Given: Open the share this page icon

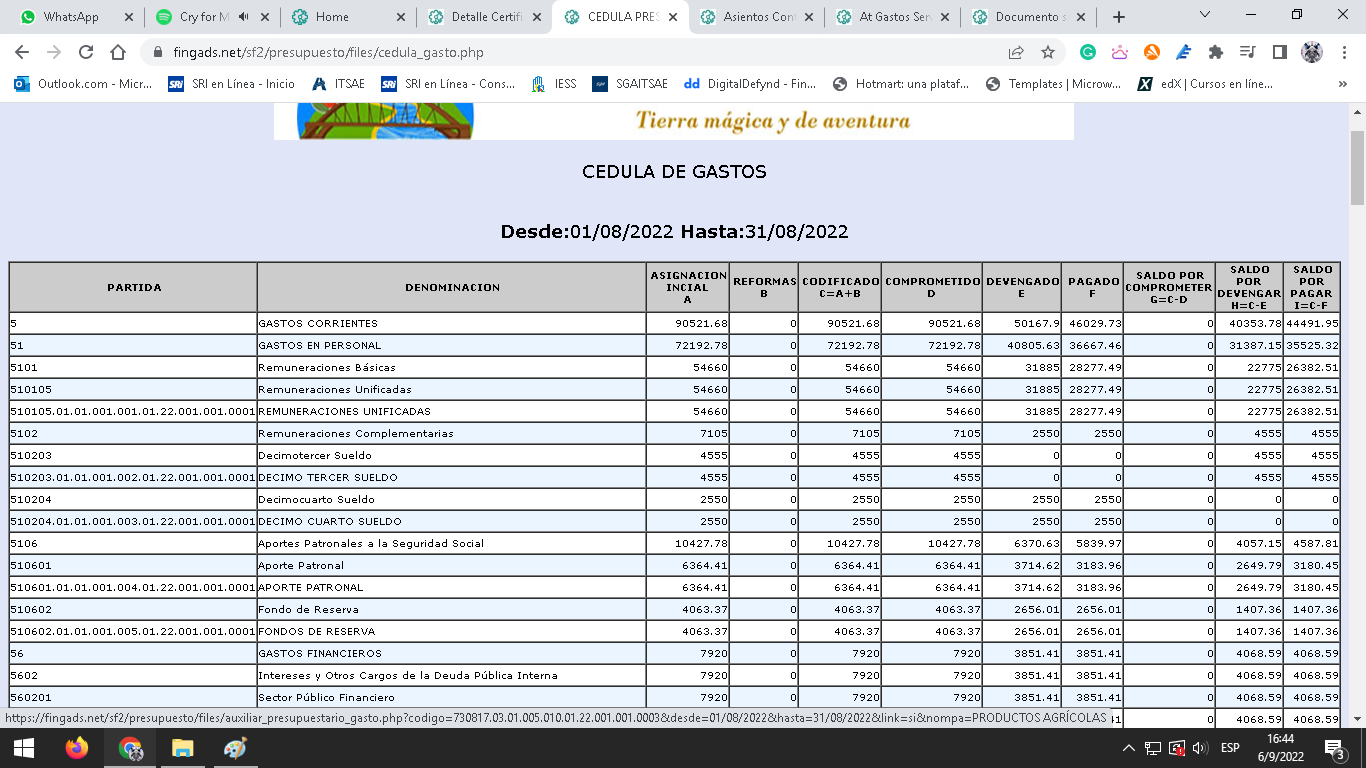Looking at the screenshot, I should [x=1016, y=53].
